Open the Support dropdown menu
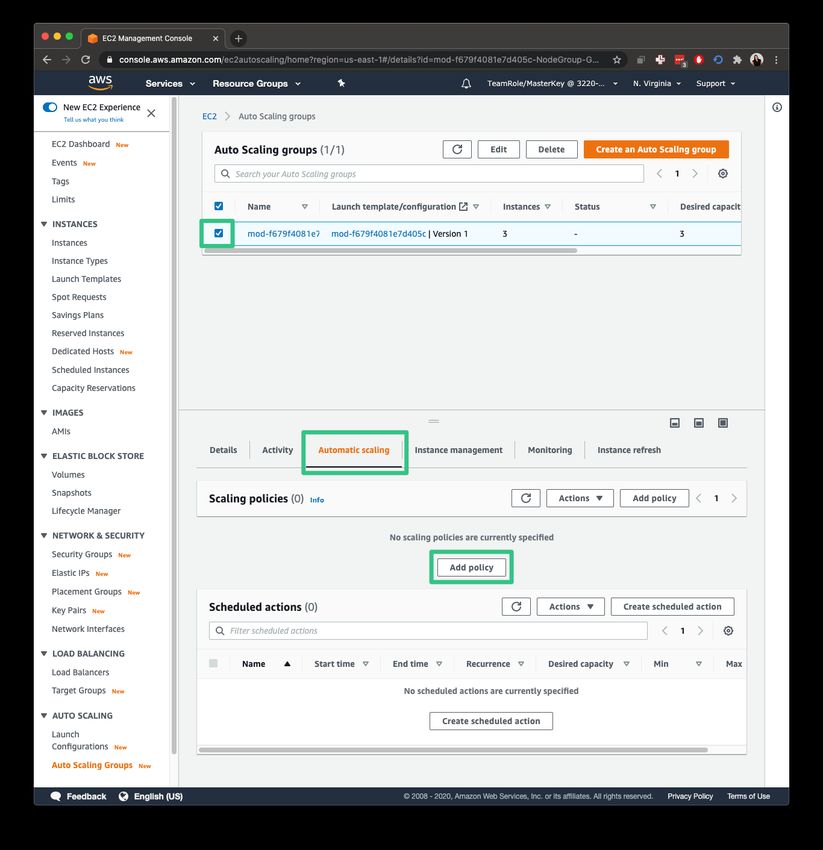This screenshot has width=823, height=850. [716, 83]
